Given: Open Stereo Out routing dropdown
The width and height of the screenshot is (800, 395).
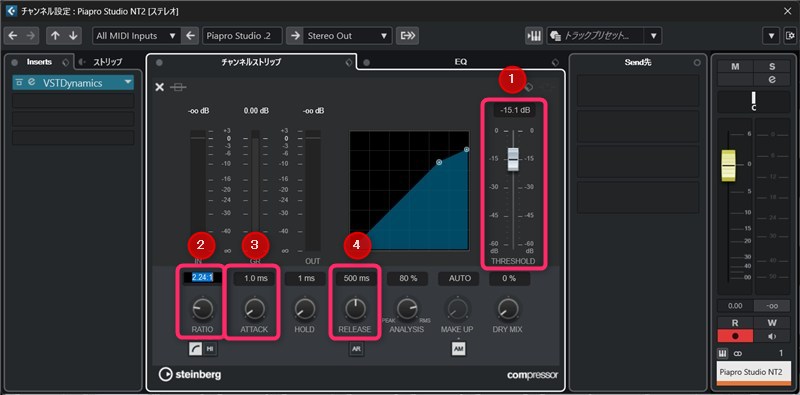Looking at the screenshot, I should click(348, 36).
